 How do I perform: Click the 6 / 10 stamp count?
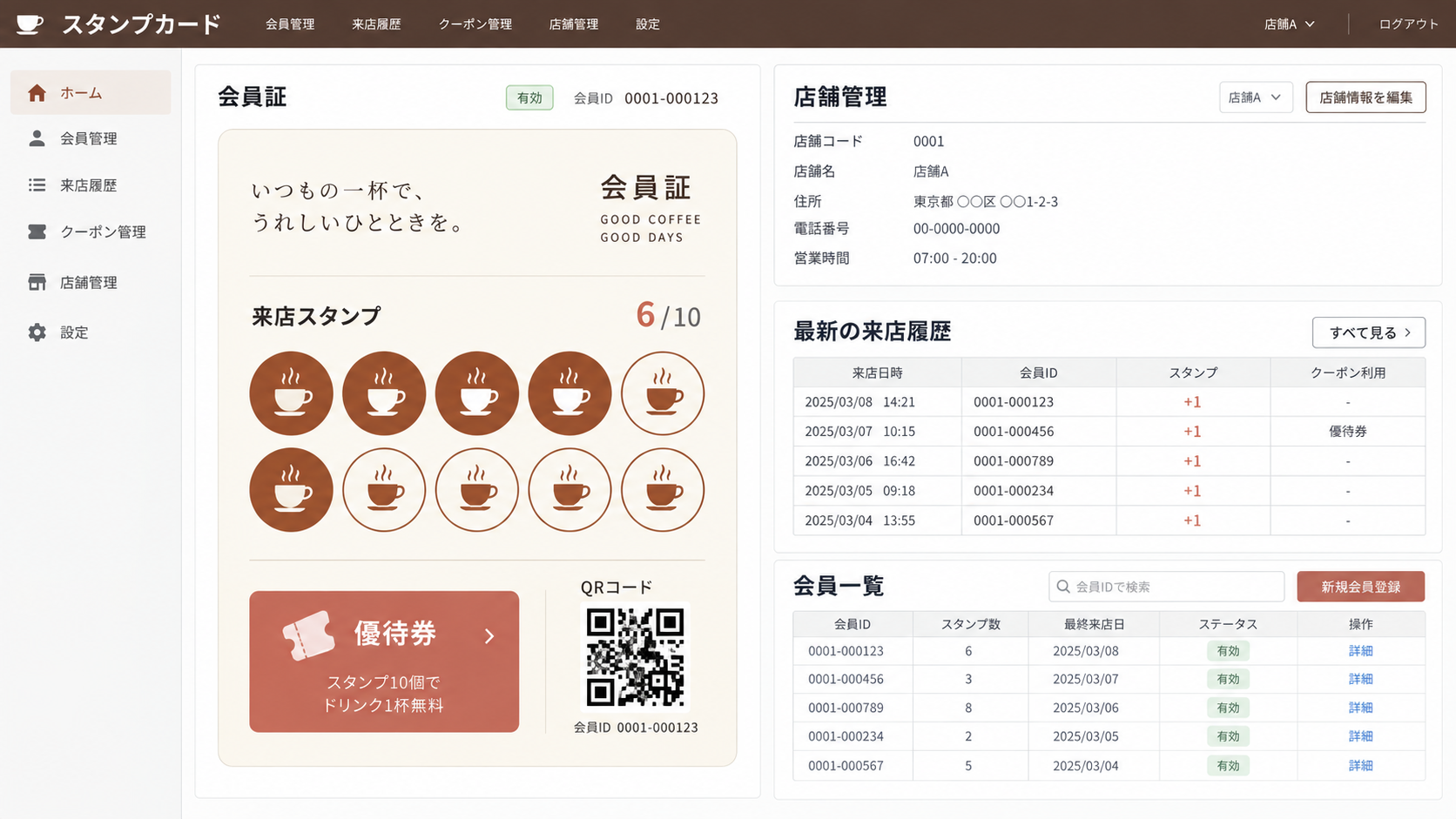tap(668, 315)
